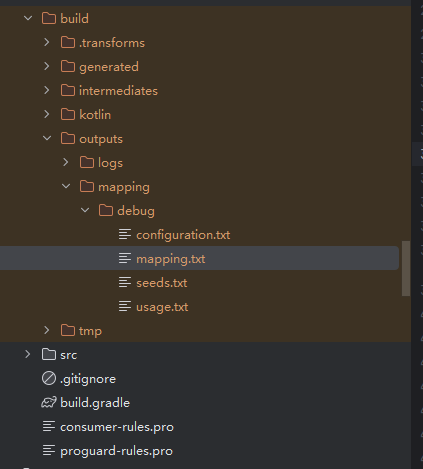
Task: Click the proguard-rules.pro file icon
Action: pos(49,450)
